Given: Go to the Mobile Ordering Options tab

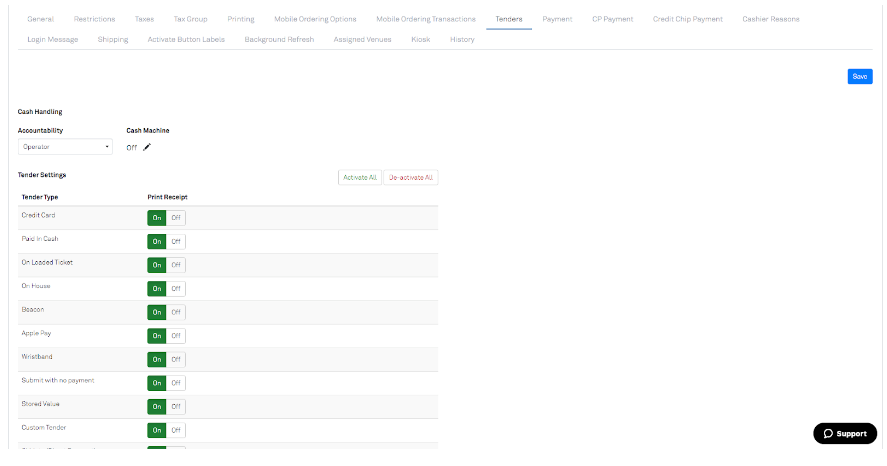Looking at the screenshot, I should [315, 19].
